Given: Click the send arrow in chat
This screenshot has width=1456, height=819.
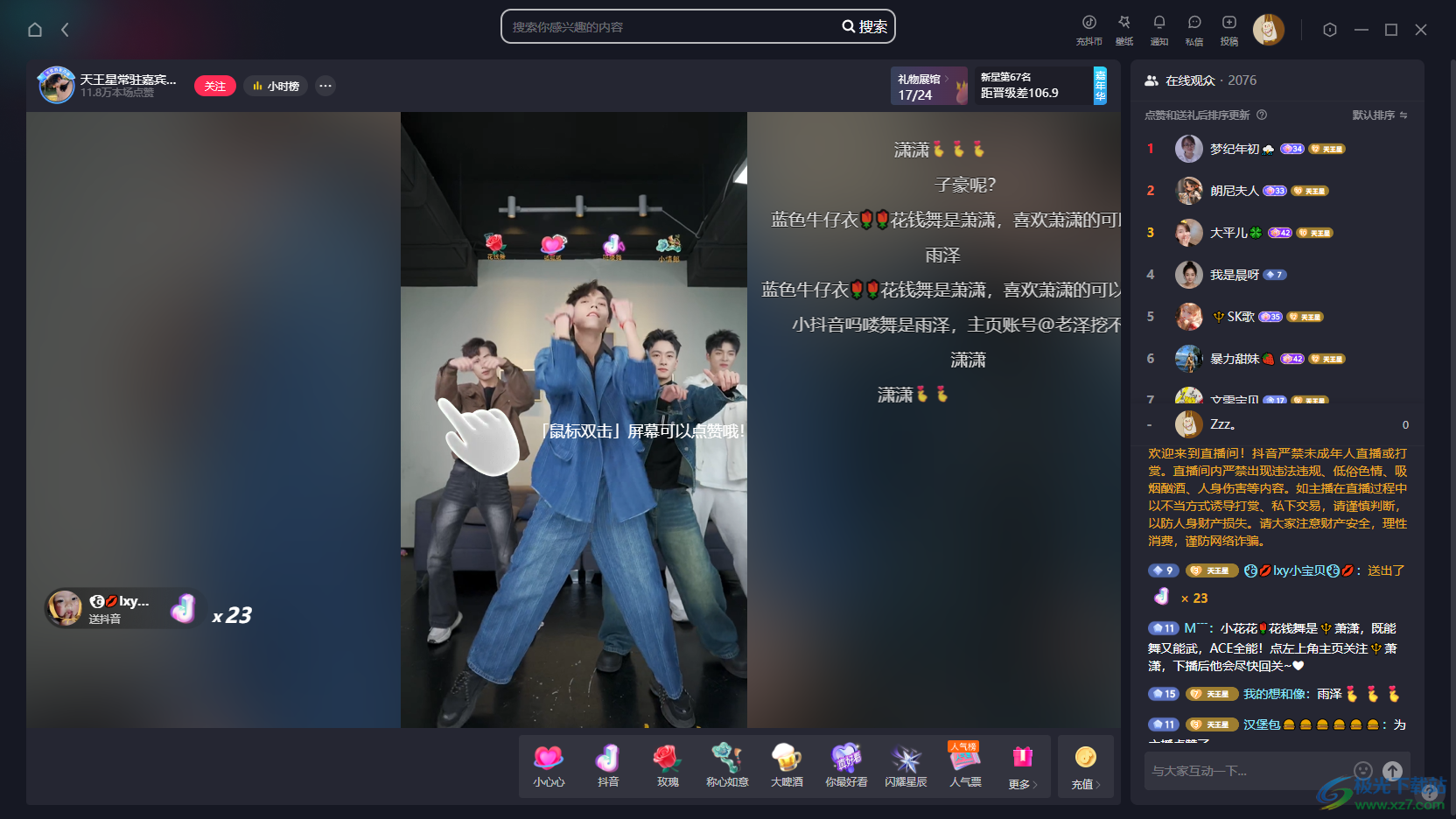Looking at the screenshot, I should pos(1392,771).
